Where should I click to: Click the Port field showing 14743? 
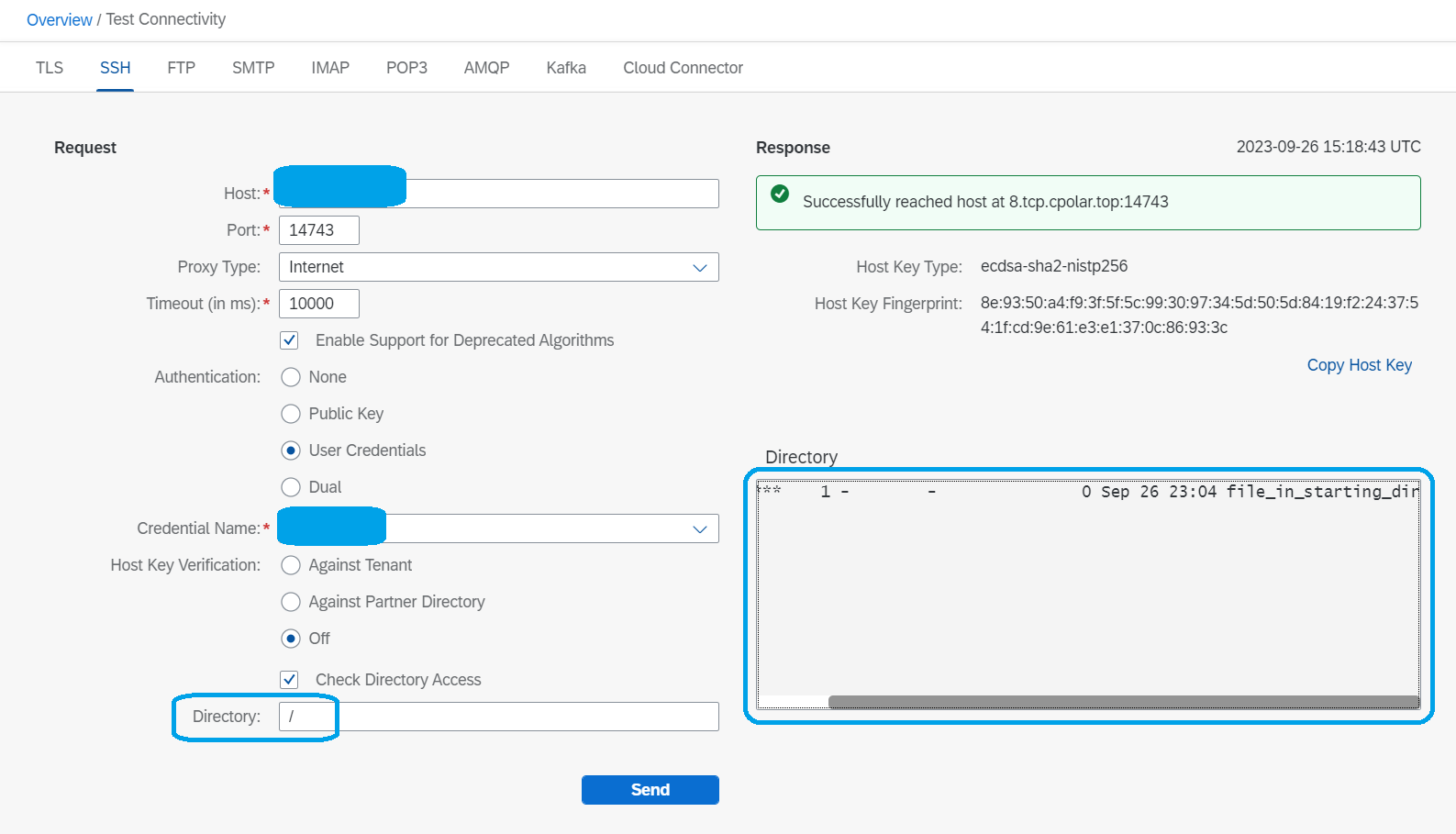click(x=319, y=230)
